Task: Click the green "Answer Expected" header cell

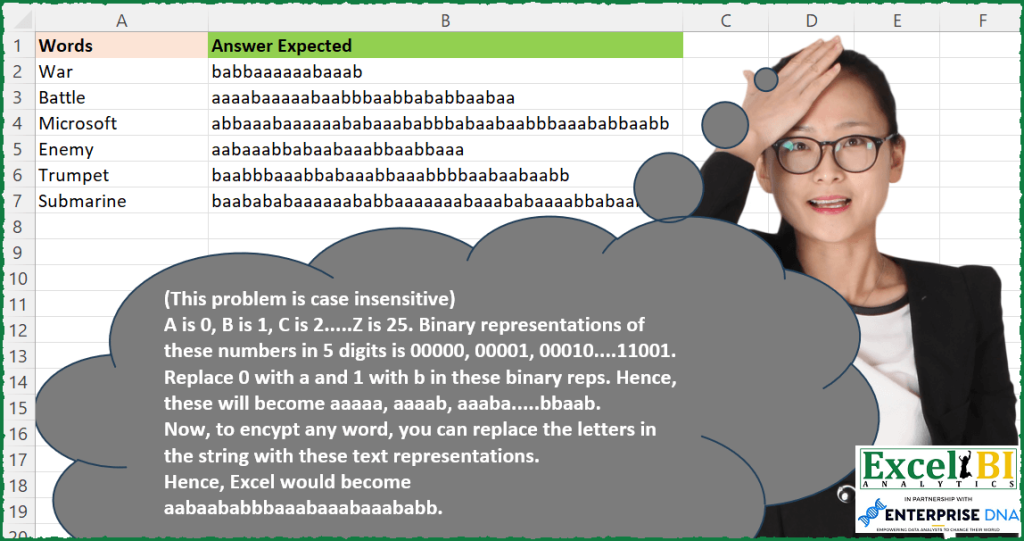Action: click(x=445, y=46)
